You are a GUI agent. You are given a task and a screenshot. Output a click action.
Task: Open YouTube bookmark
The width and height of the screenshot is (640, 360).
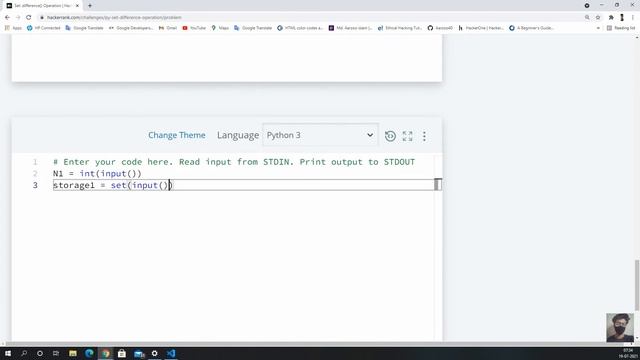(x=194, y=28)
